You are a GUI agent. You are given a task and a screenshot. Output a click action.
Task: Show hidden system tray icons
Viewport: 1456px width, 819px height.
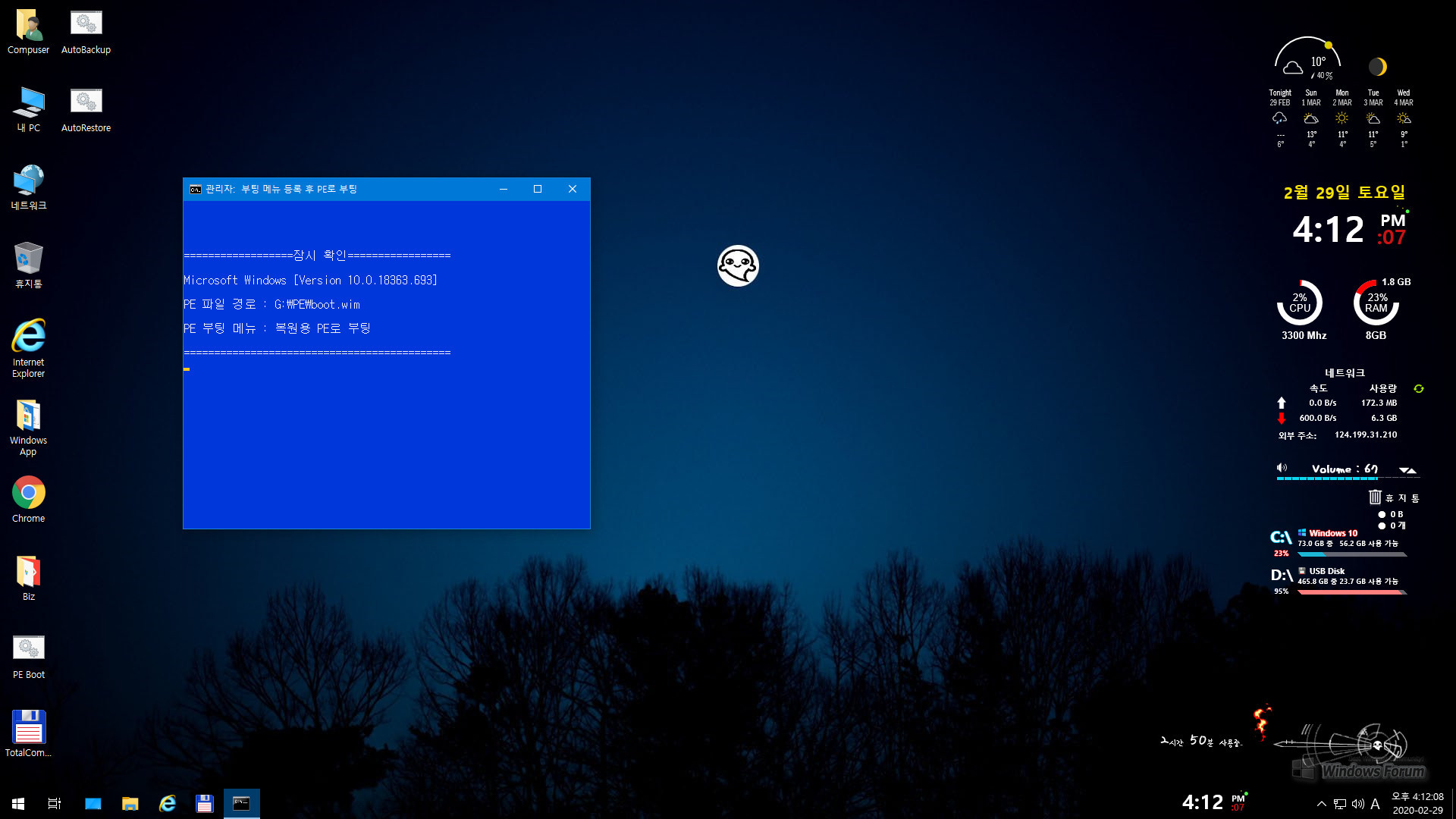click(x=1322, y=804)
